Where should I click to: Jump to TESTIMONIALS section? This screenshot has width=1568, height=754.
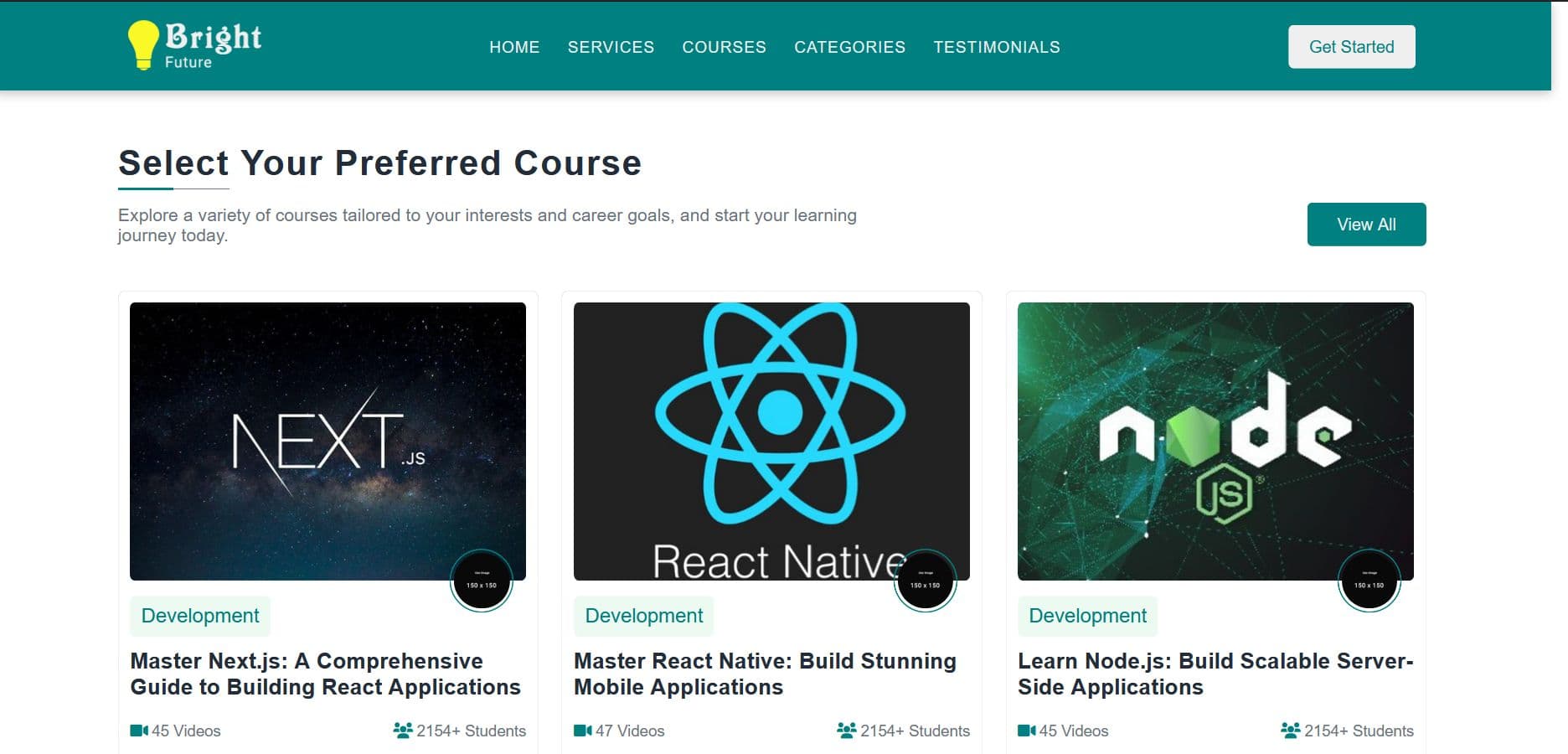pos(997,47)
